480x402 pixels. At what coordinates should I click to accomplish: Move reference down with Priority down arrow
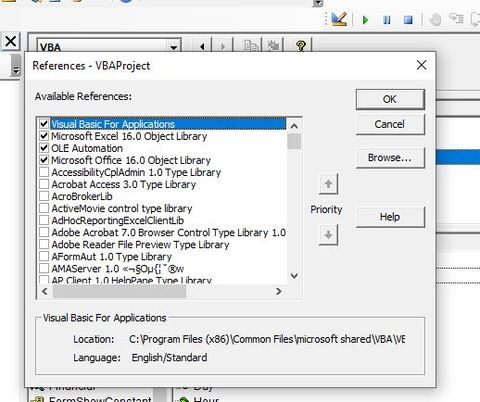click(328, 235)
